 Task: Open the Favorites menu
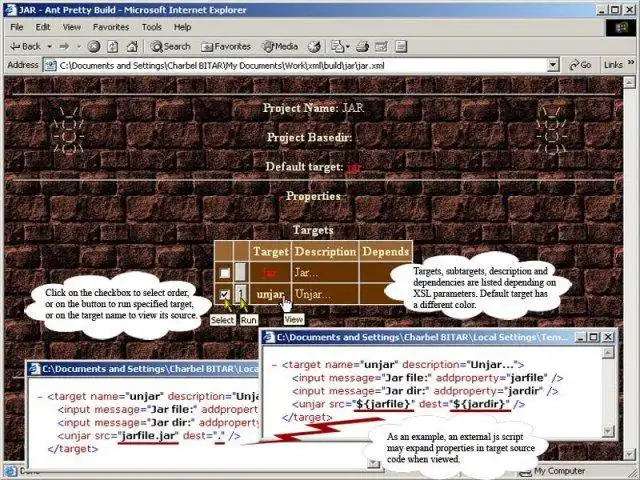111,27
